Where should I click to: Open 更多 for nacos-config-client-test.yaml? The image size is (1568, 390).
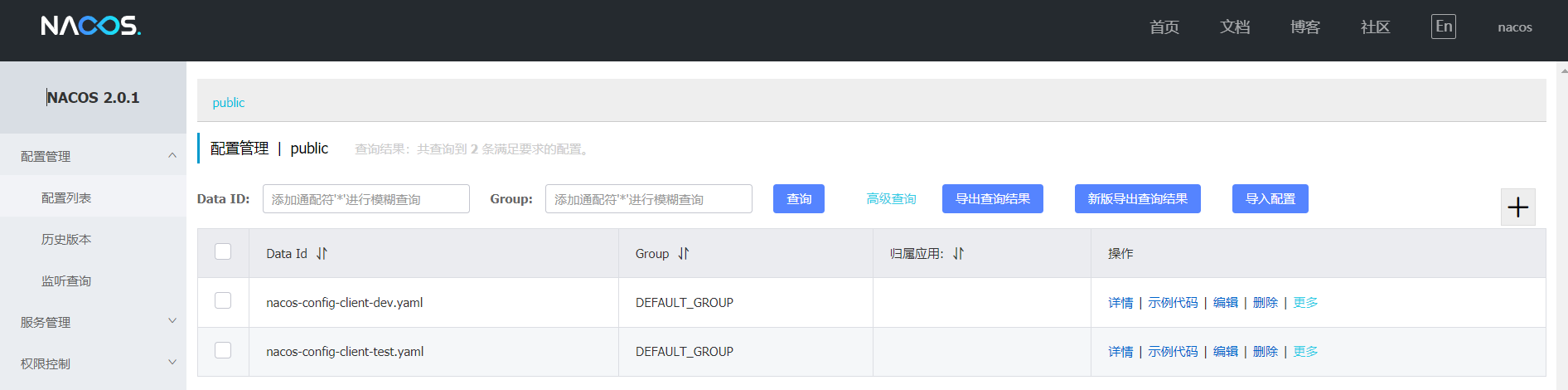pos(1305,352)
